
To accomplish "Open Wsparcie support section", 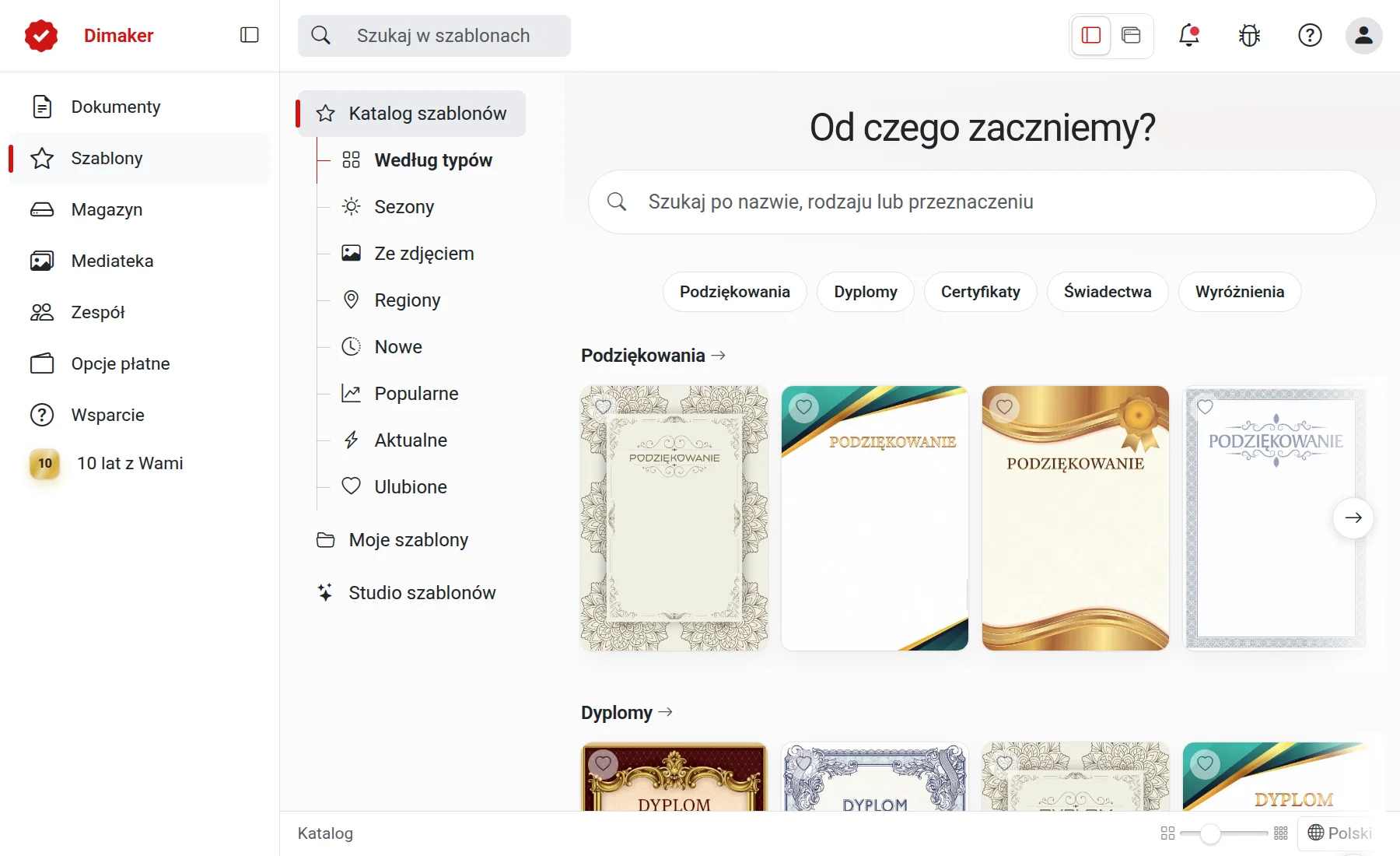I will [x=139, y=415].
